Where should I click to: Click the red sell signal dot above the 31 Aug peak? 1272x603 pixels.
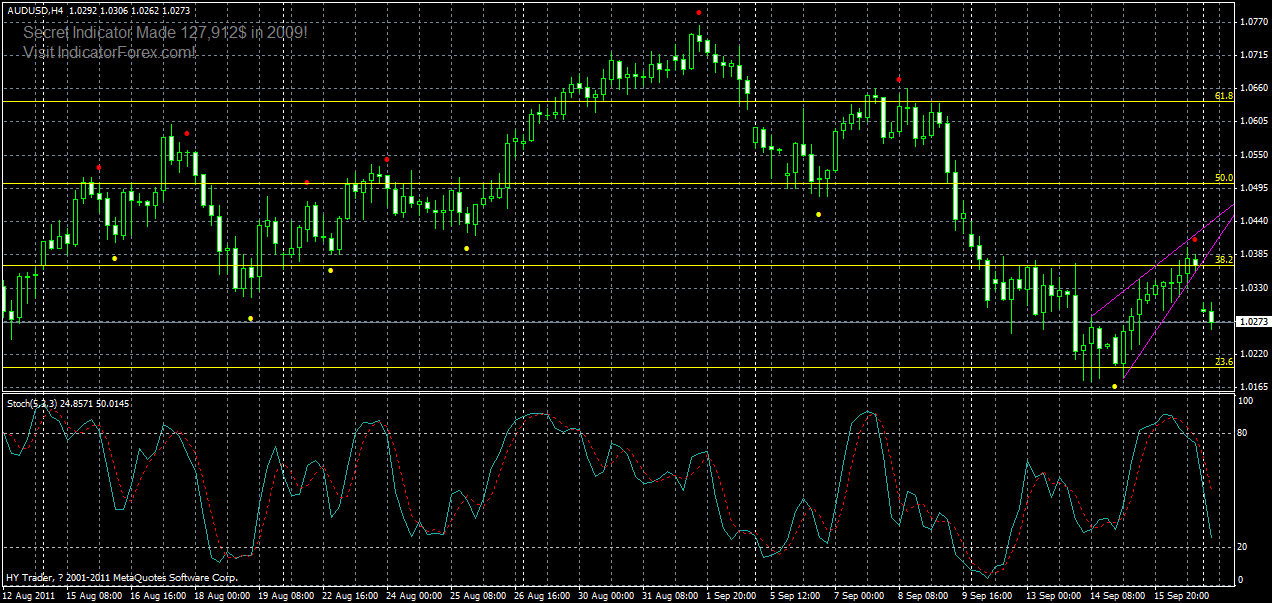click(x=697, y=12)
